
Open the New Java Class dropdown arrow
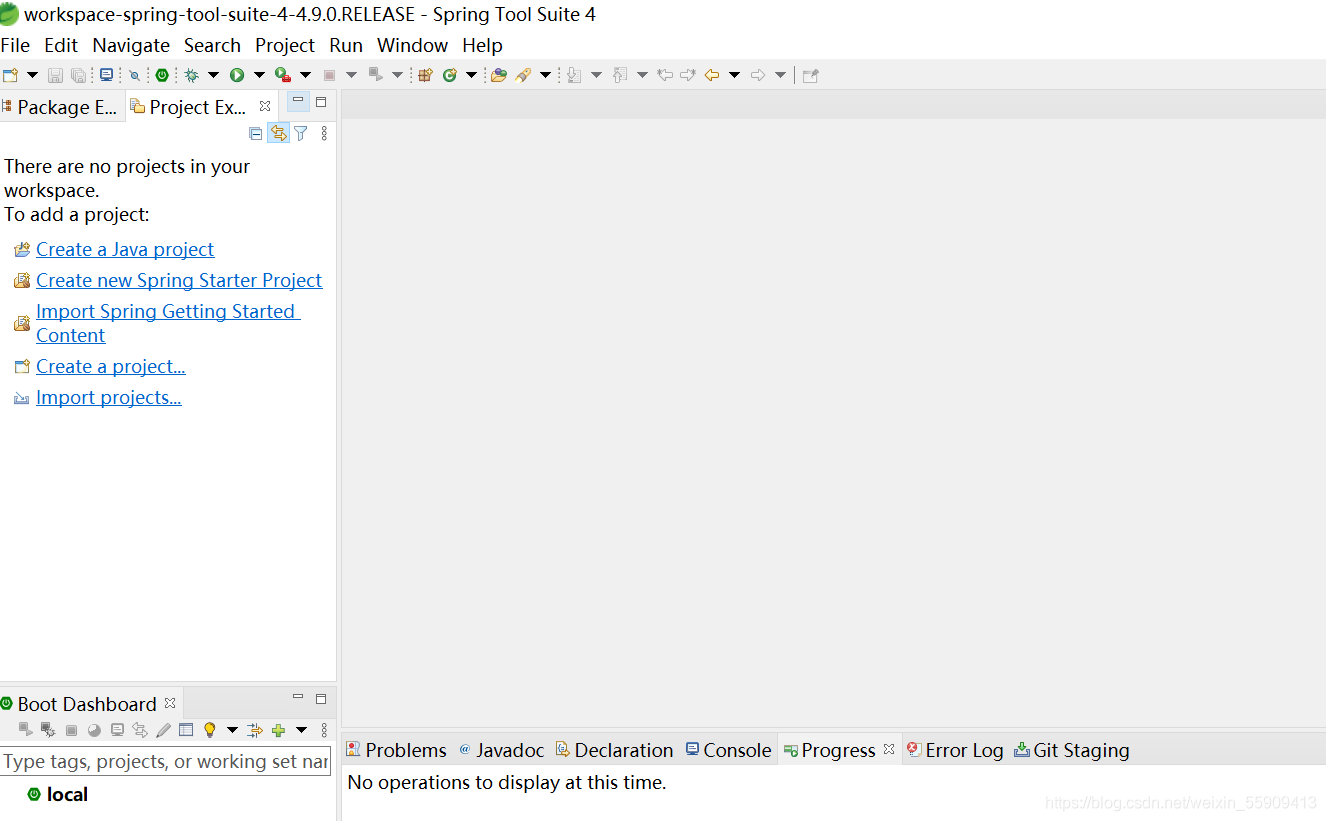click(471, 75)
